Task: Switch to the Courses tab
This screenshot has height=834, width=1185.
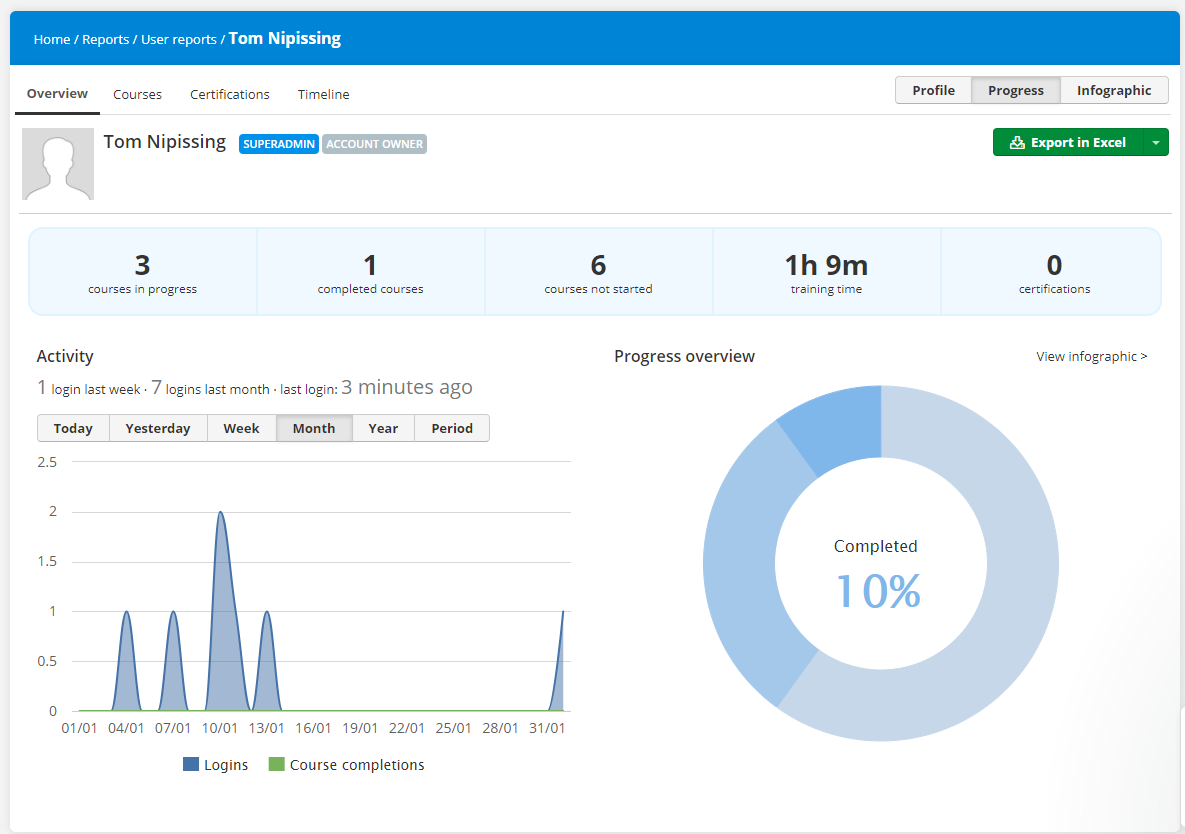Action: (x=137, y=94)
